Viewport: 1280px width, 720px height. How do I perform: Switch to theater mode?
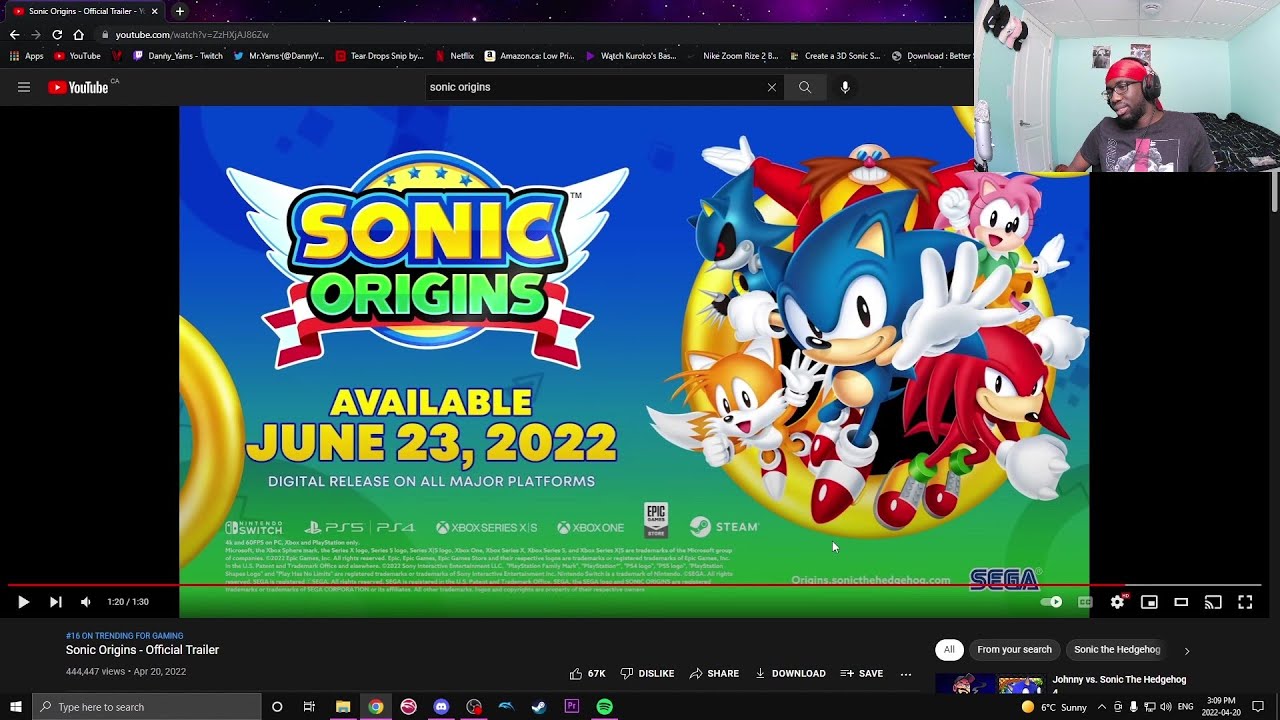(1181, 602)
